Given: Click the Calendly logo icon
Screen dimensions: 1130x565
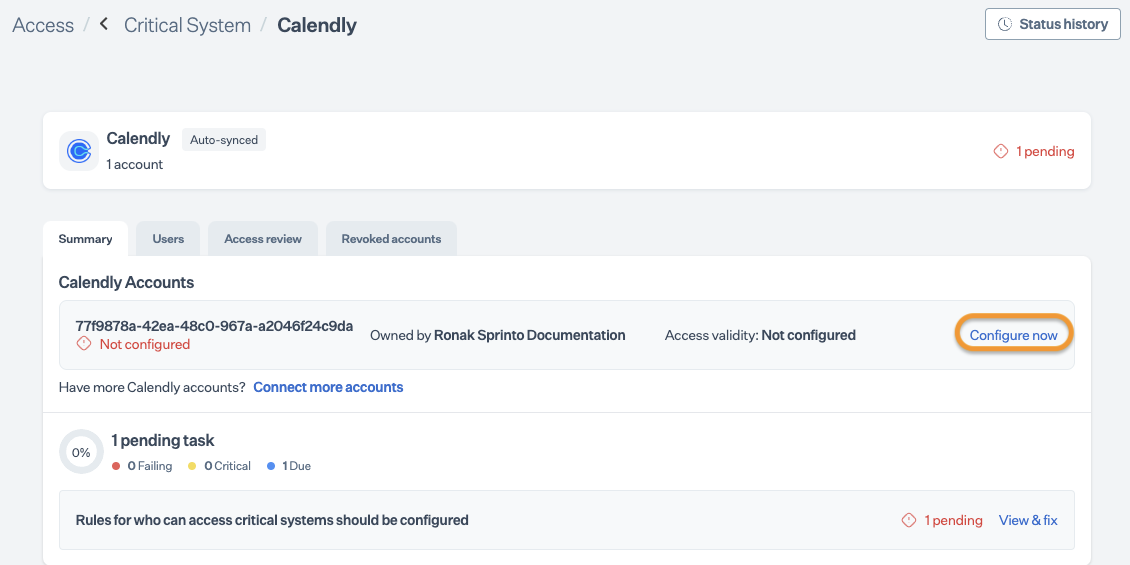Looking at the screenshot, I should pos(79,151).
